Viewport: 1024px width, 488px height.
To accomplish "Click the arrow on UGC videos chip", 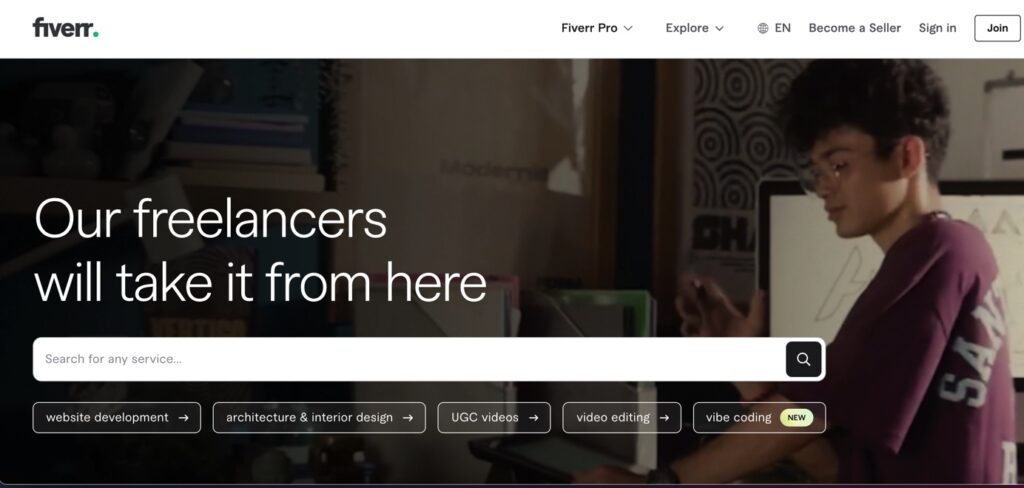I will [533, 417].
